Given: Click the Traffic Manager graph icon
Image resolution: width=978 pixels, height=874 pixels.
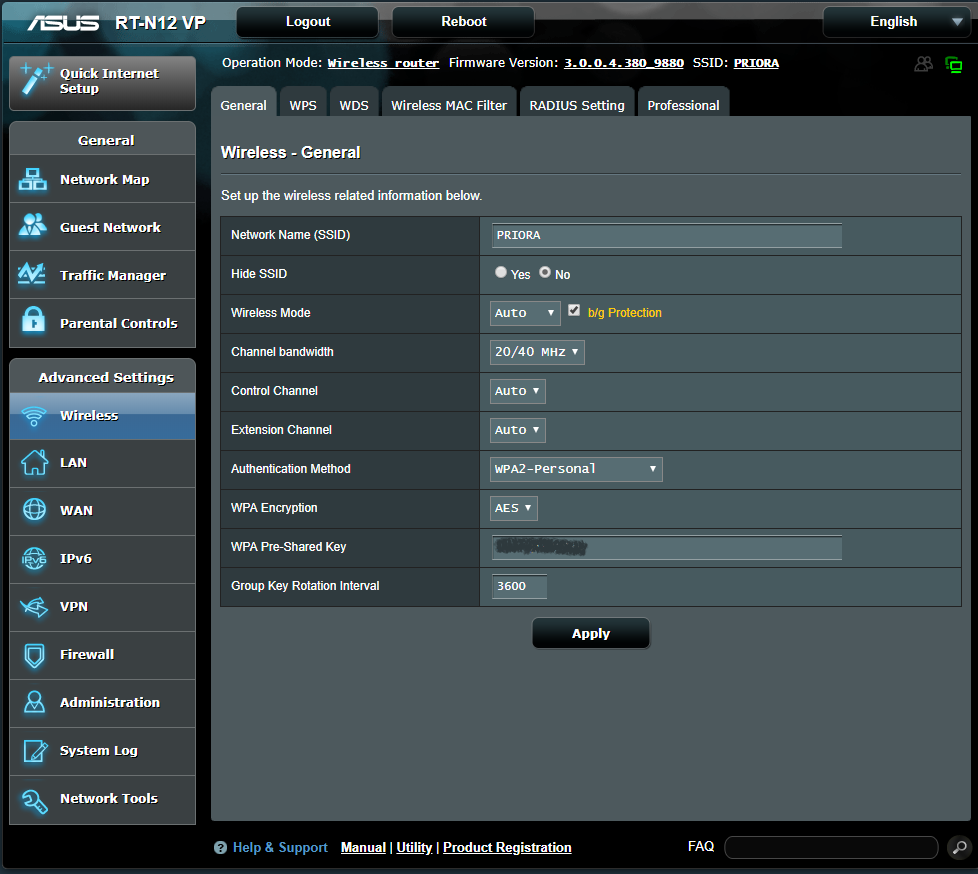Looking at the screenshot, I should coord(32,274).
